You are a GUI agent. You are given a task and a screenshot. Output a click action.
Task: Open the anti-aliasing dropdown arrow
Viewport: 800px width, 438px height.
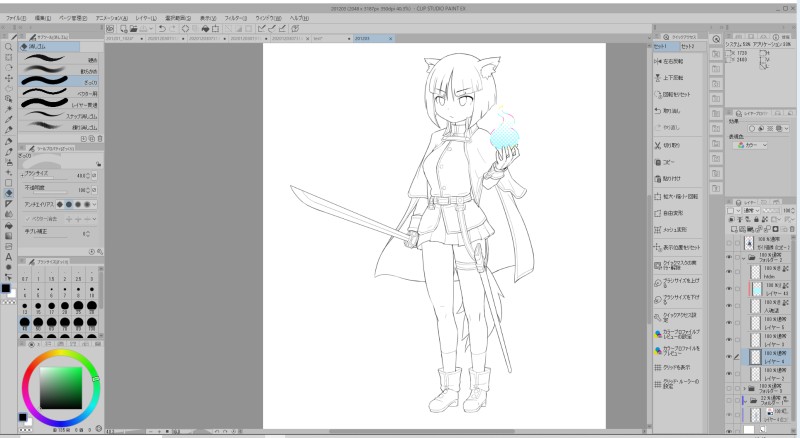(95, 204)
